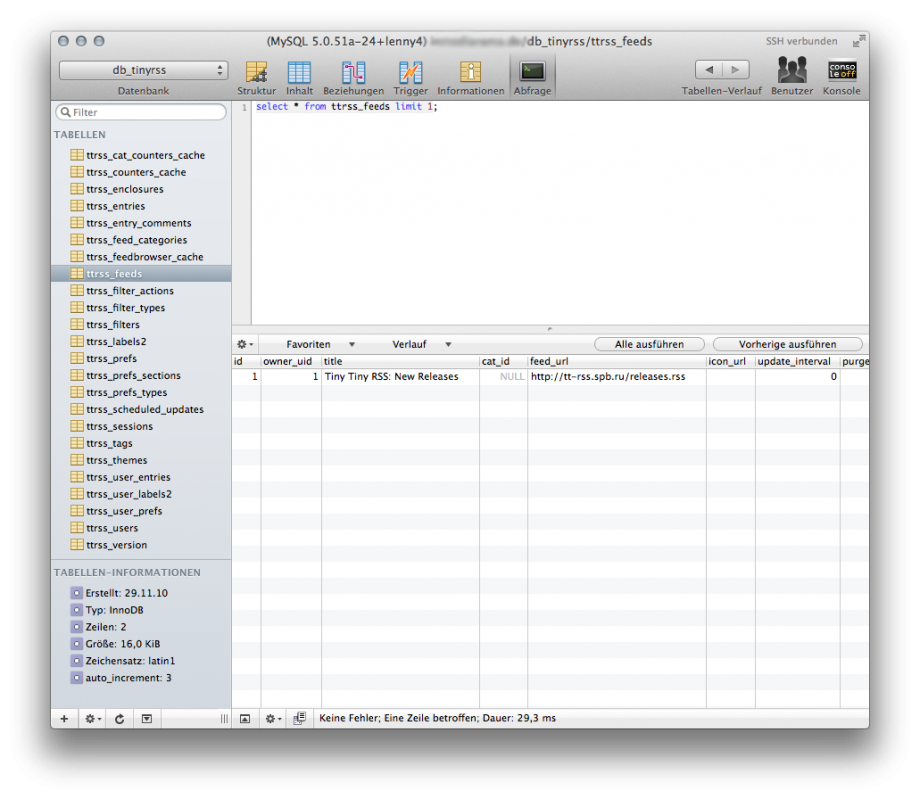The width and height of the screenshot is (920, 799).
Task: Click the owner_uid column header
Action: (x=291, y=361)
